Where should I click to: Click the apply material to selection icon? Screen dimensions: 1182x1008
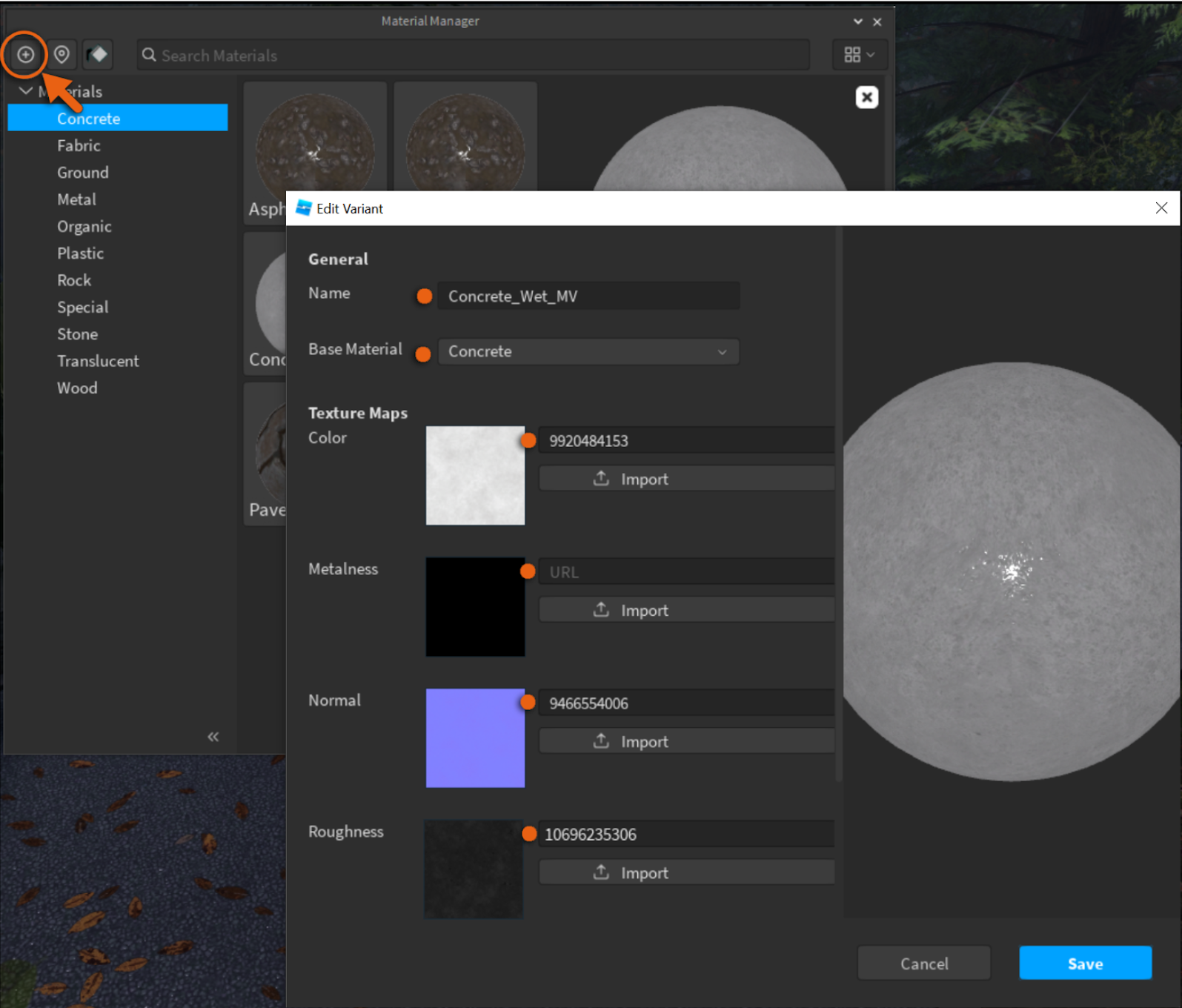[97, 55]
